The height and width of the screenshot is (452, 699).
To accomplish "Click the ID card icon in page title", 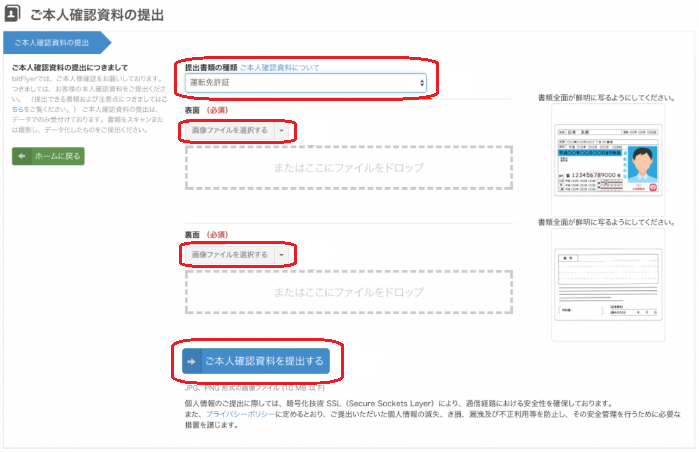I will [x=12, y=14].
